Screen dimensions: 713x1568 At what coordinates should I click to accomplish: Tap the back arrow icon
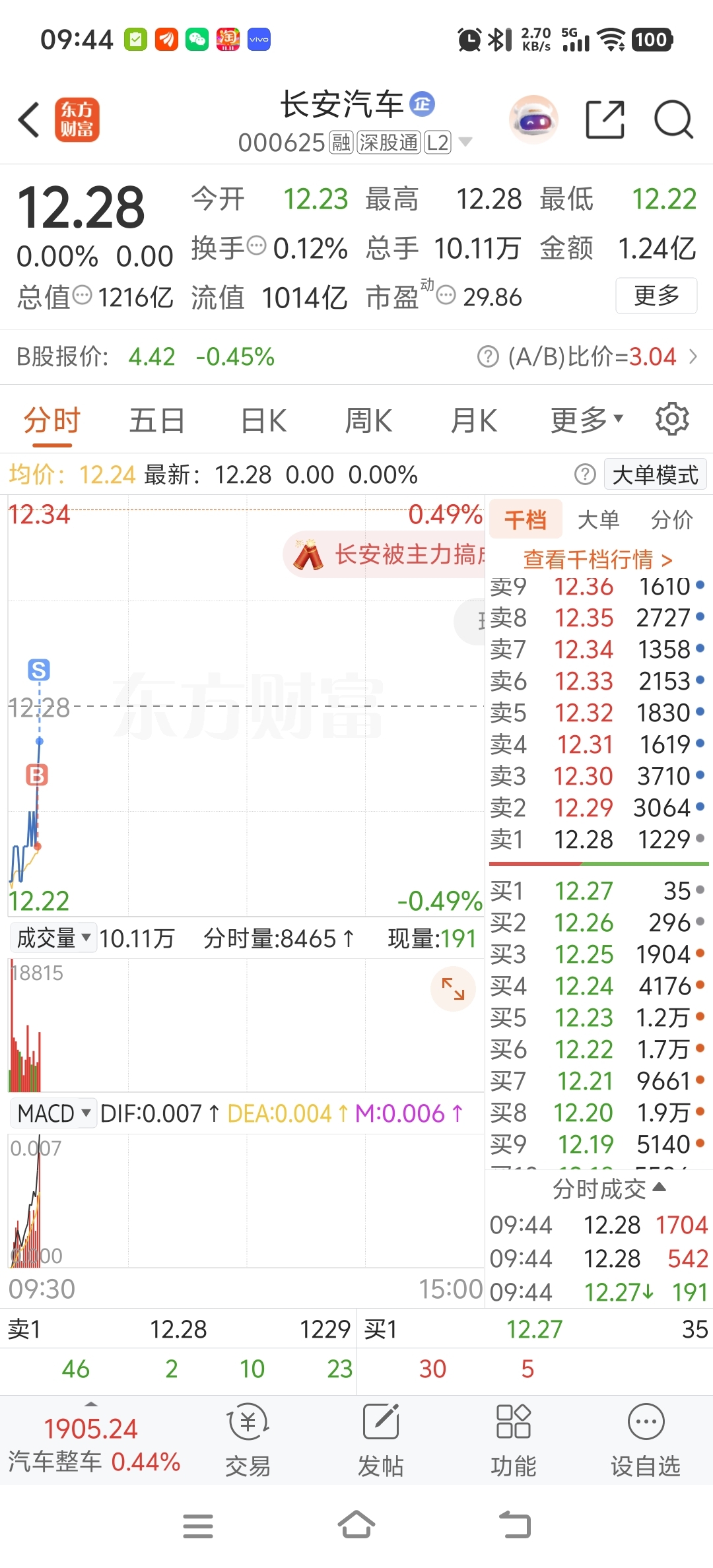29,120
